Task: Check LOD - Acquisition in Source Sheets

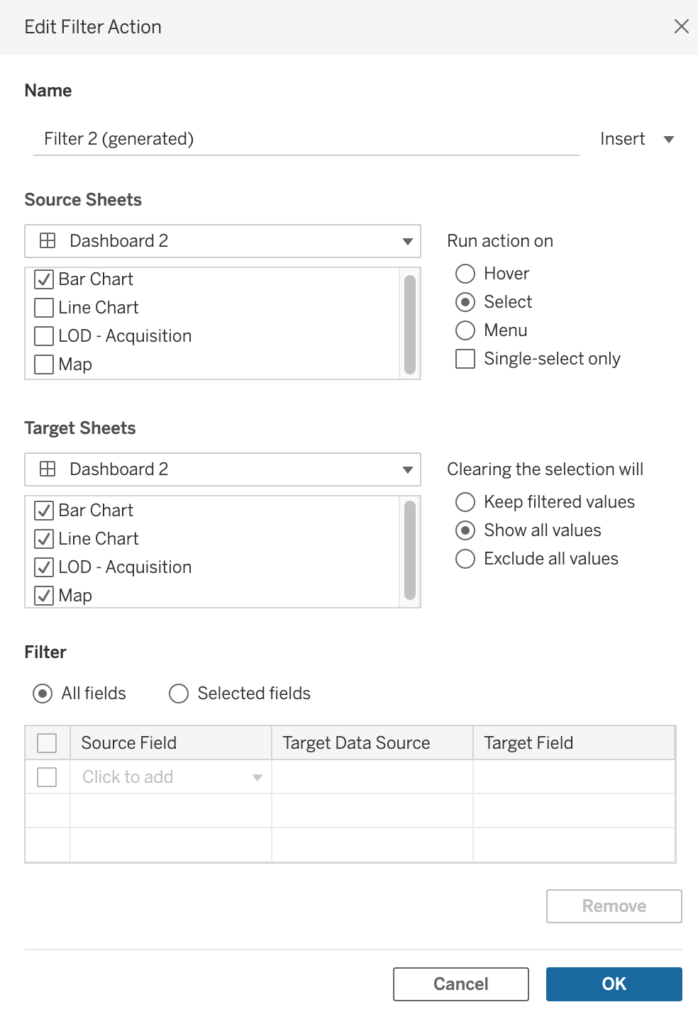Action: 44,336
